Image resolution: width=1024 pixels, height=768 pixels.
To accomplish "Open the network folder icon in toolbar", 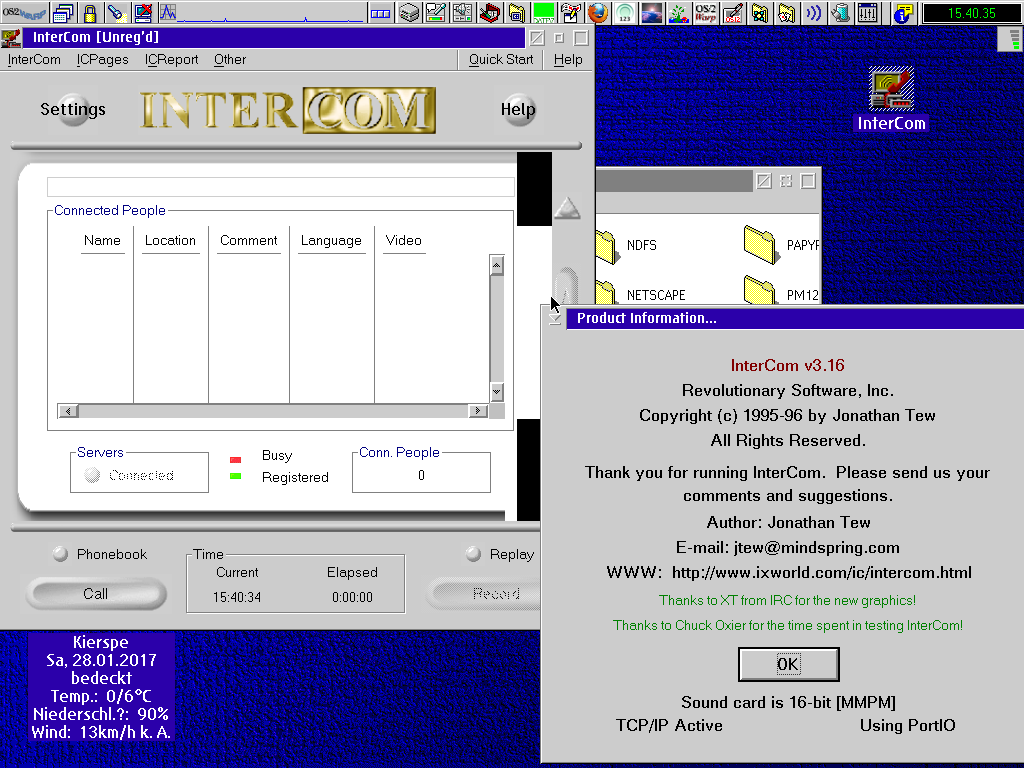I will pyautogui.click(x=760, y=12).
